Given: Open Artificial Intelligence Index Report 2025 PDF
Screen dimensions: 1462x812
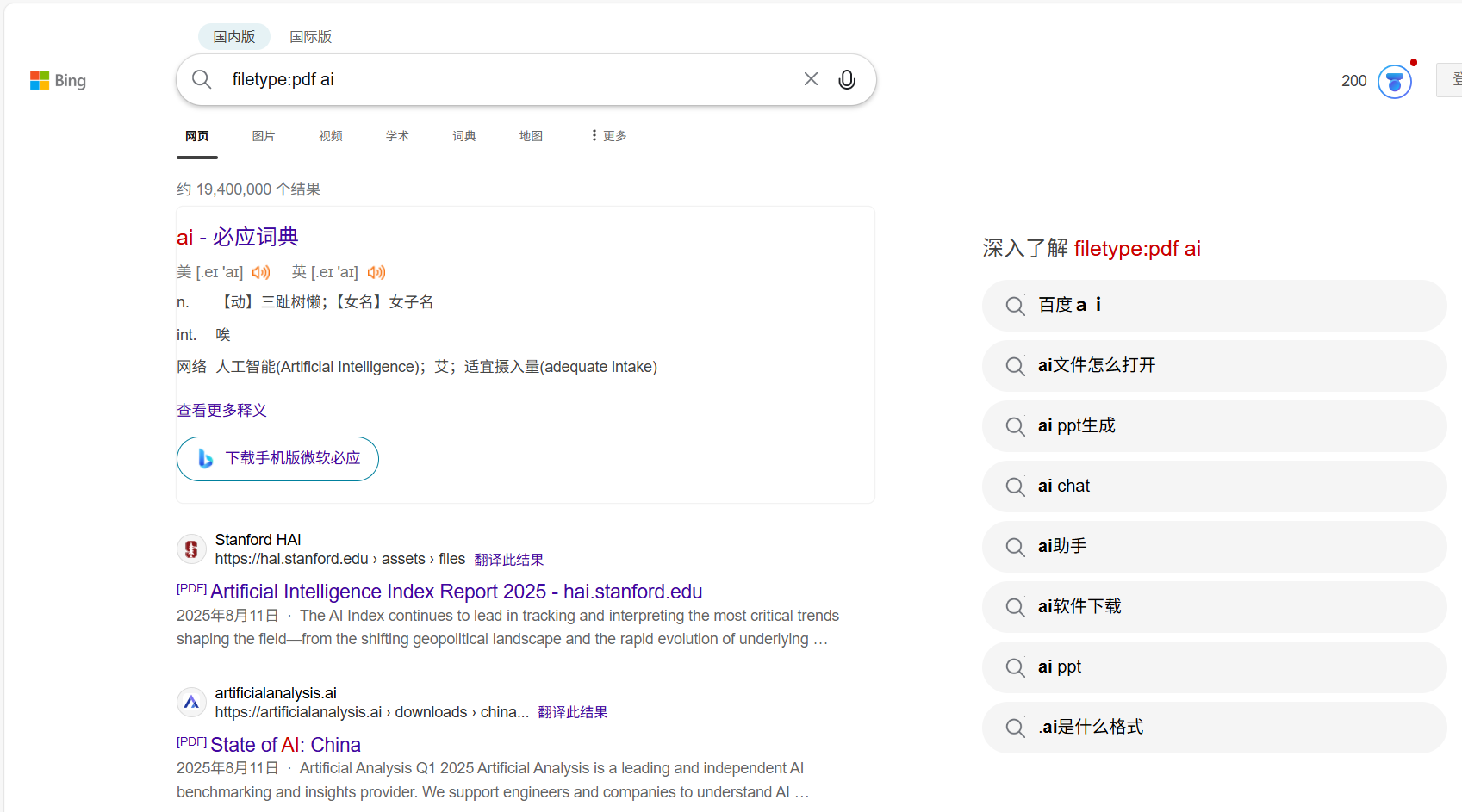Looking at the screenshot, I should coord(457,592).
